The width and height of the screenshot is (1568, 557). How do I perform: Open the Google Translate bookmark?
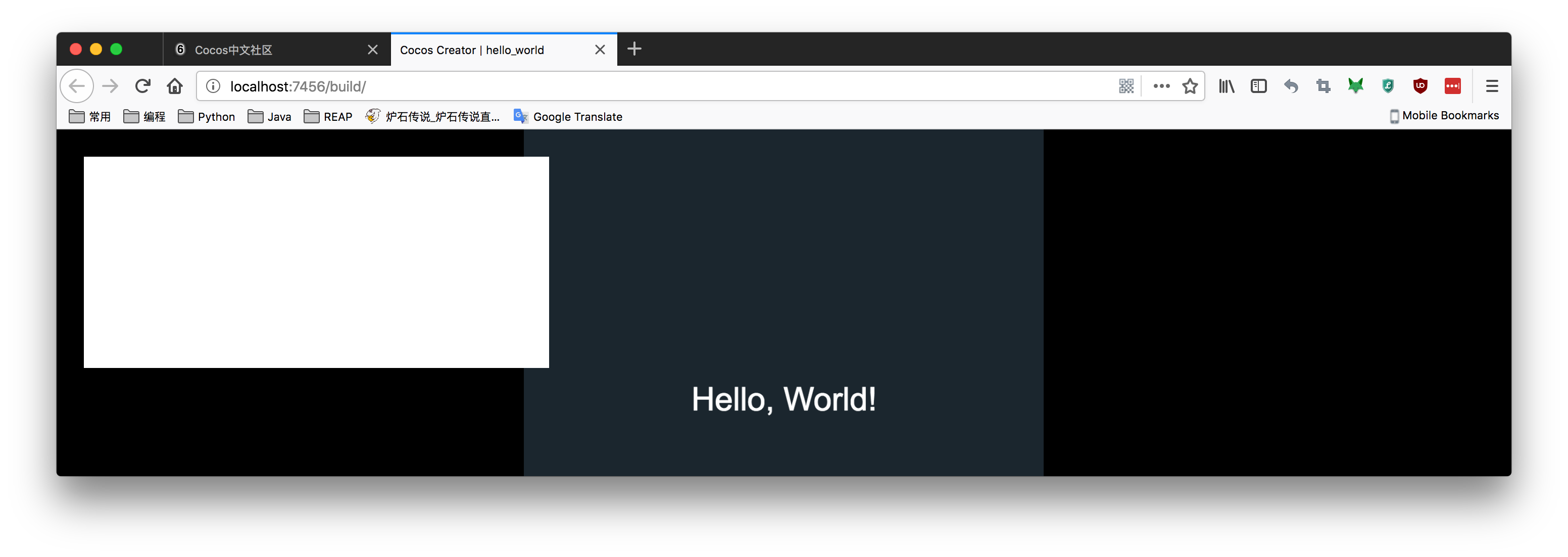tap(568, 116)
